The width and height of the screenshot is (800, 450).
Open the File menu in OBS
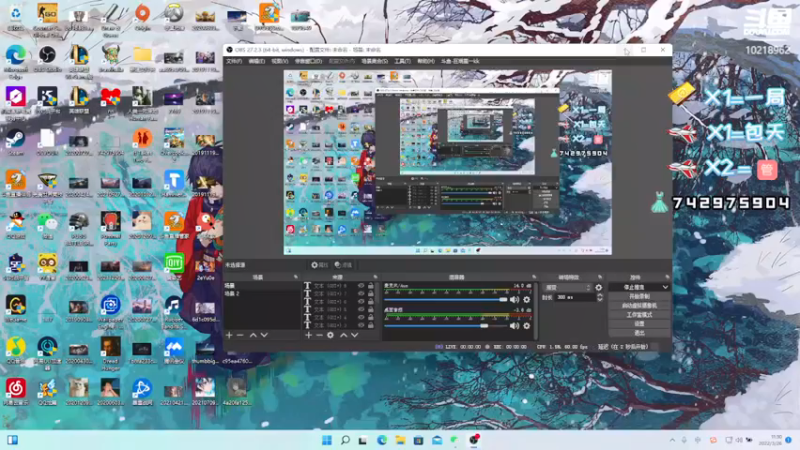coord(234,61)
